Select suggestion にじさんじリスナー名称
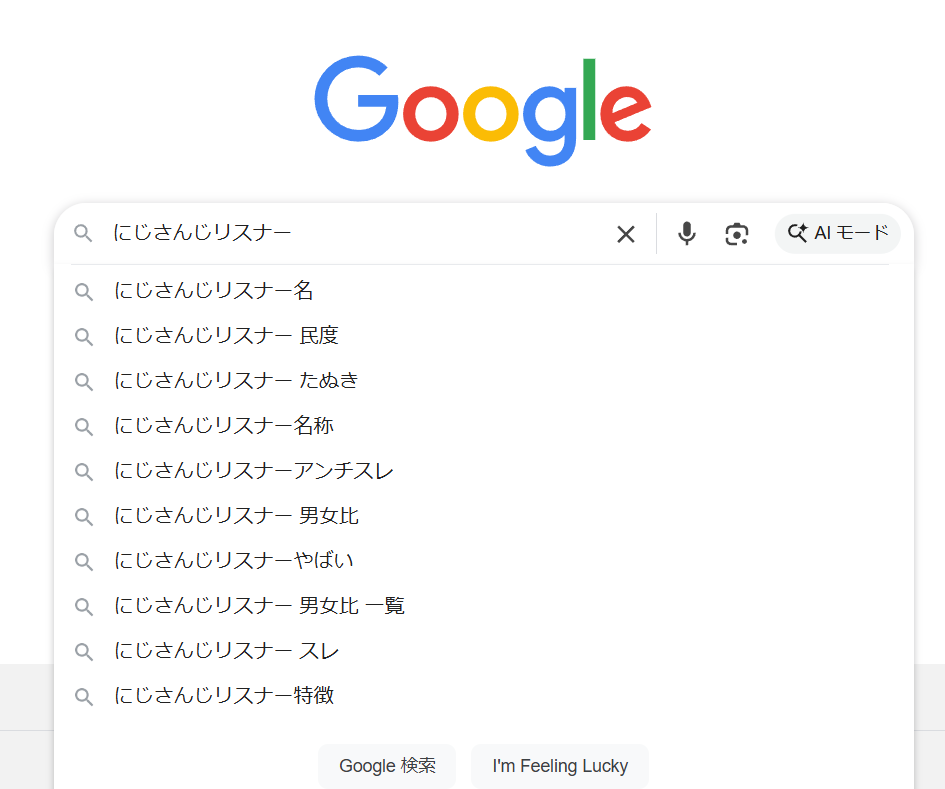The width and height of the screenshot is (945, 789). pos(224,426)
